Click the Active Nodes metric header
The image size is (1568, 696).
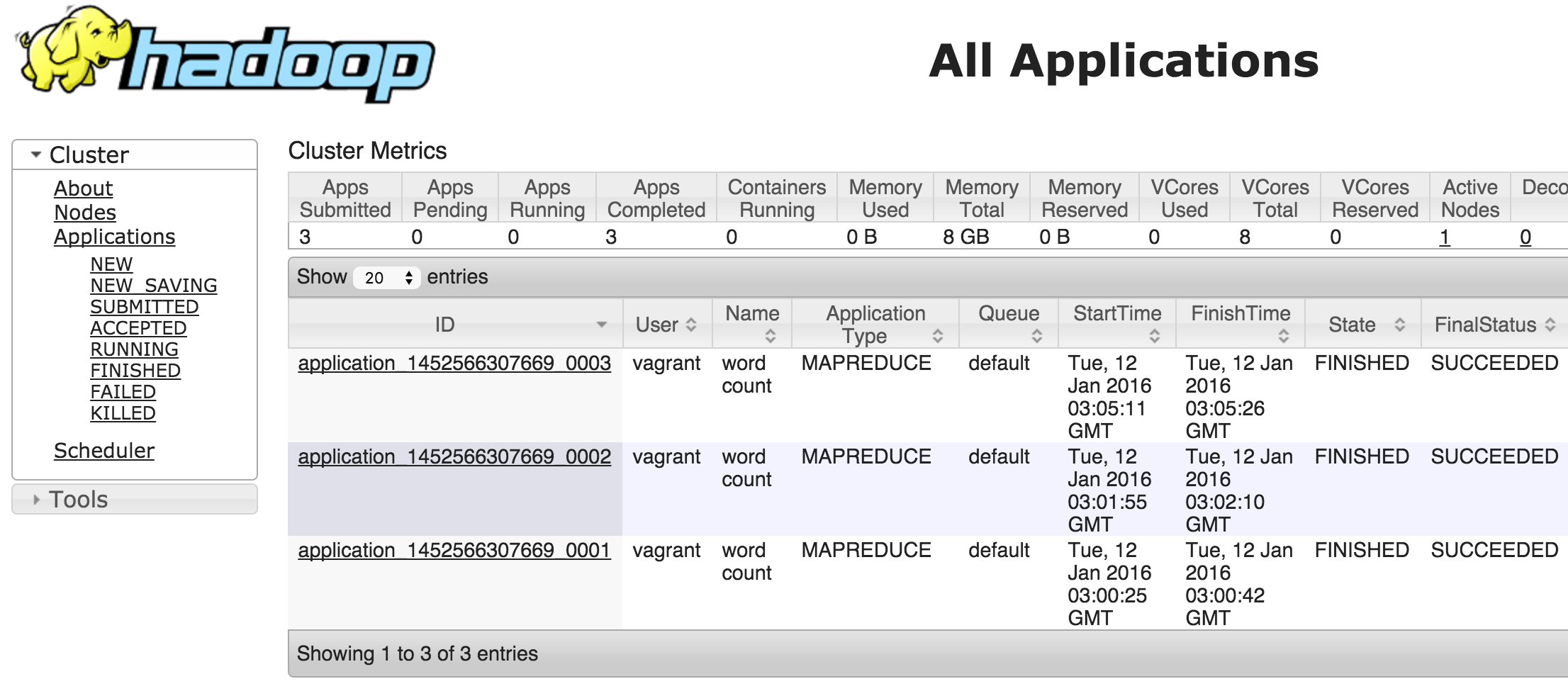pos(1470,198)
